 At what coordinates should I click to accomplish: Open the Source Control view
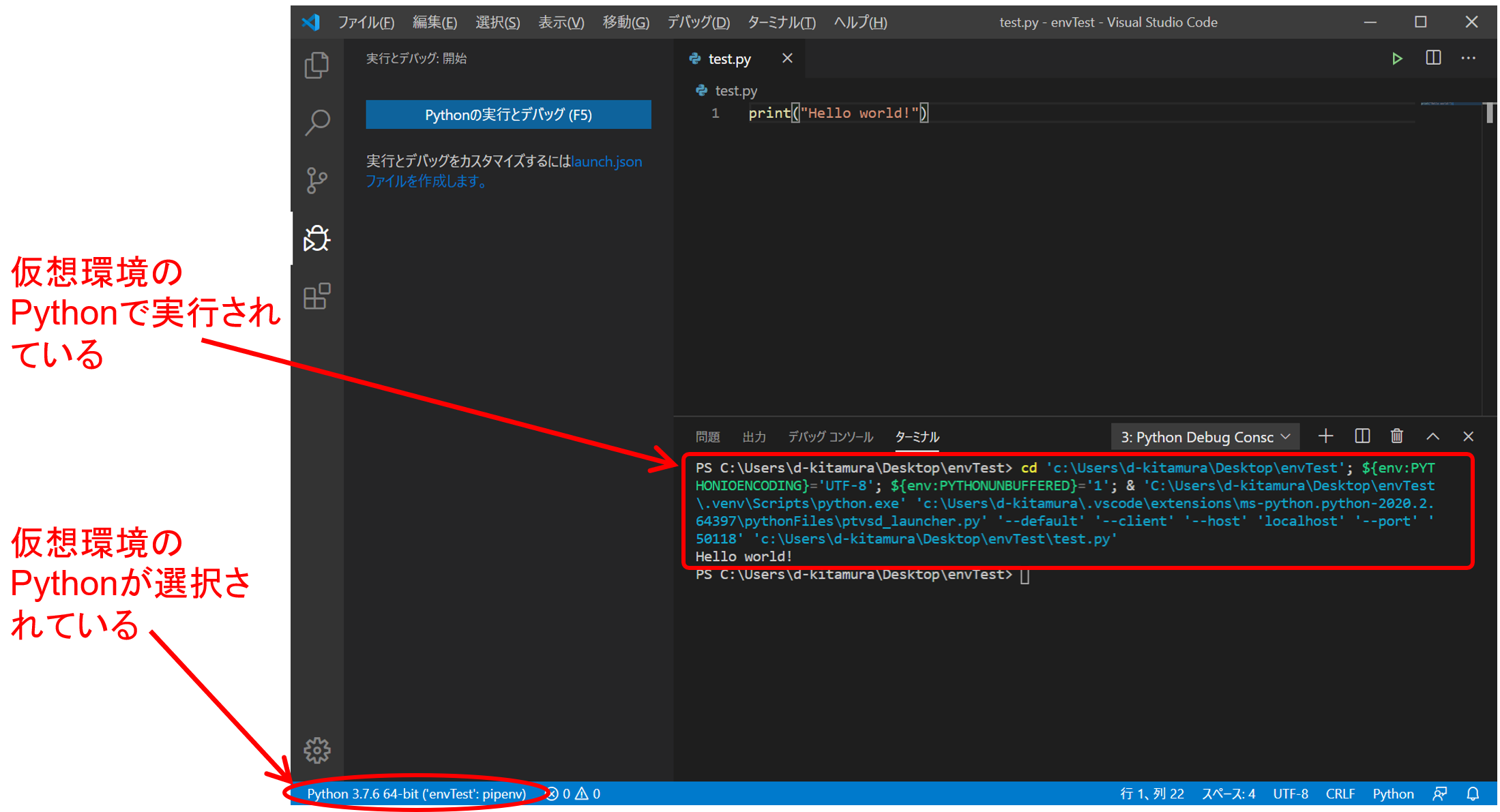pos(317,181)
